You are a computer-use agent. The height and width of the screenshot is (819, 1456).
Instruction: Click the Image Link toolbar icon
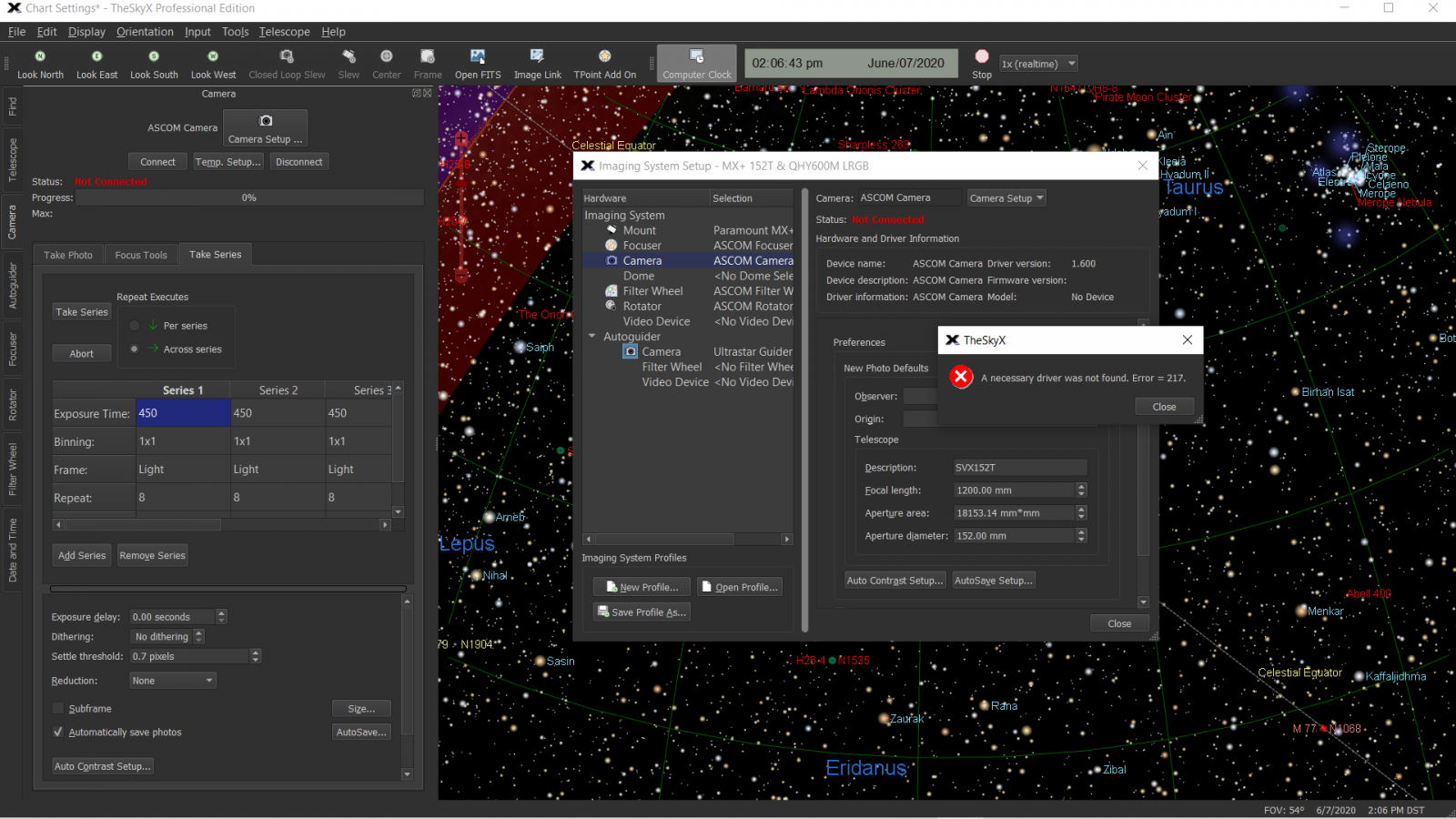537,56
